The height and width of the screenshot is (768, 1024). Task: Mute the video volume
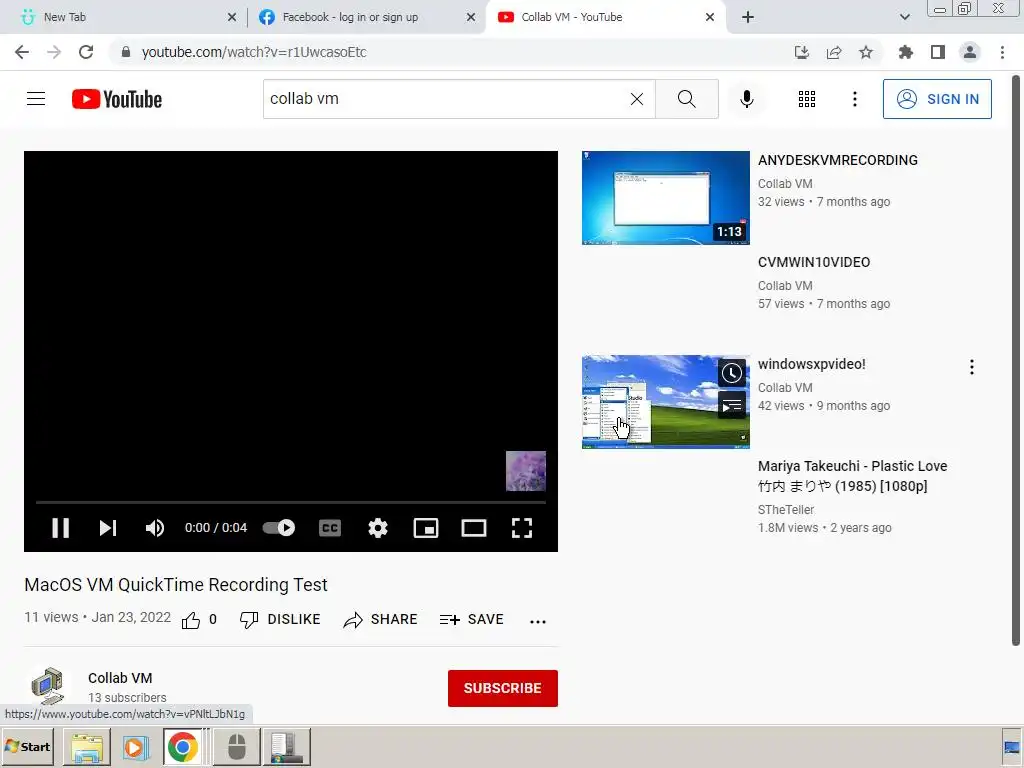(x=155, y=528)
